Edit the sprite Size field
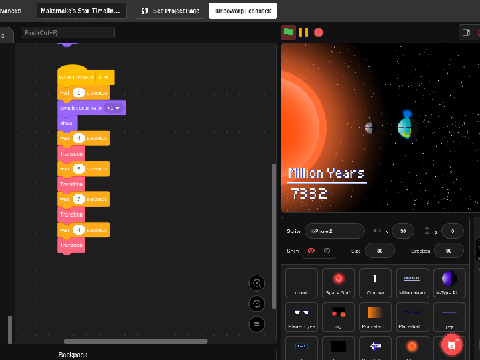This screenshot has height=360, width=480. pyautogui.click(x=380, y=251)
